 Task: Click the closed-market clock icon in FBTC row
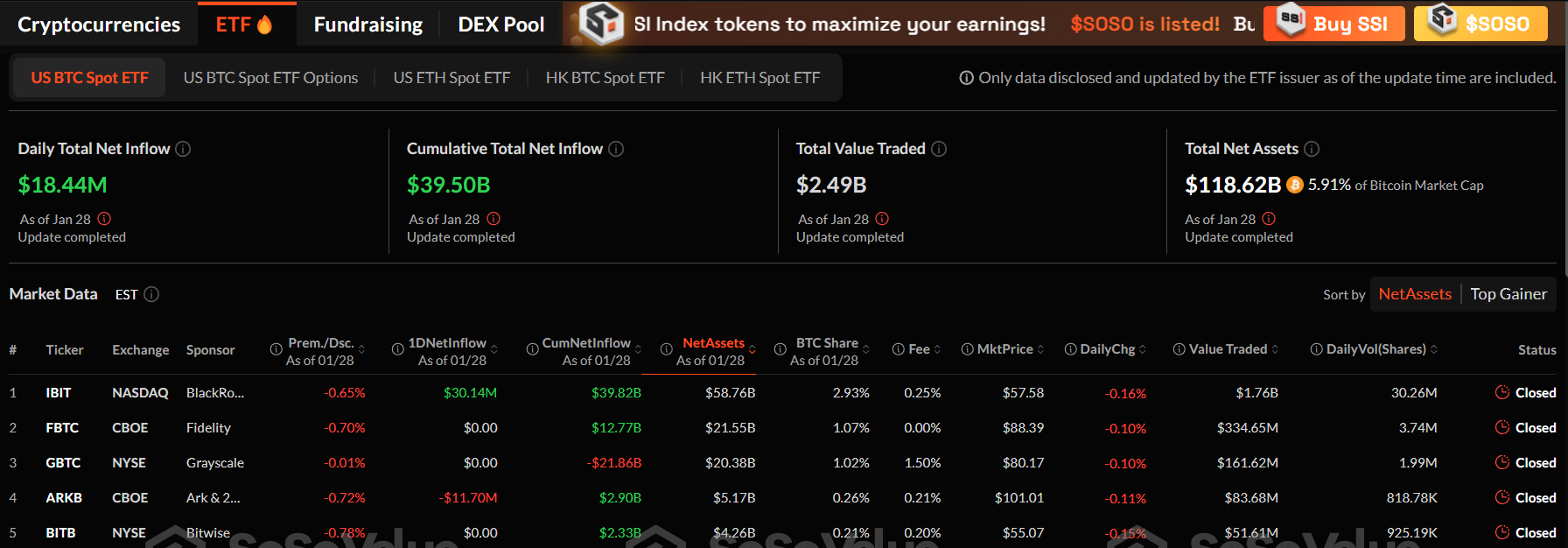click(x=1502, y=427)
